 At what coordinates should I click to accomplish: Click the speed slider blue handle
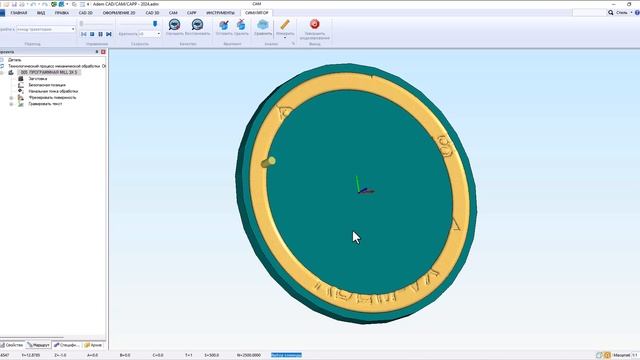(155, 24)
